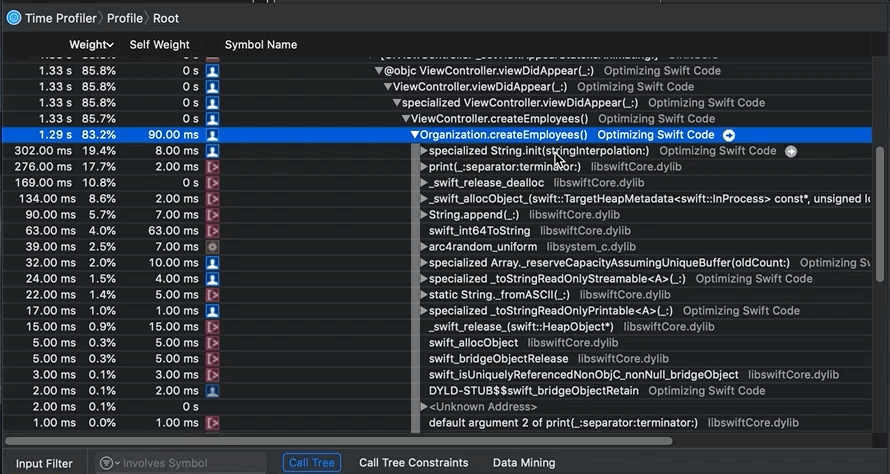Click focus arrow next to Organization.createEmployees()
Screen dimensions: 890x474
[x=729, y=135]
